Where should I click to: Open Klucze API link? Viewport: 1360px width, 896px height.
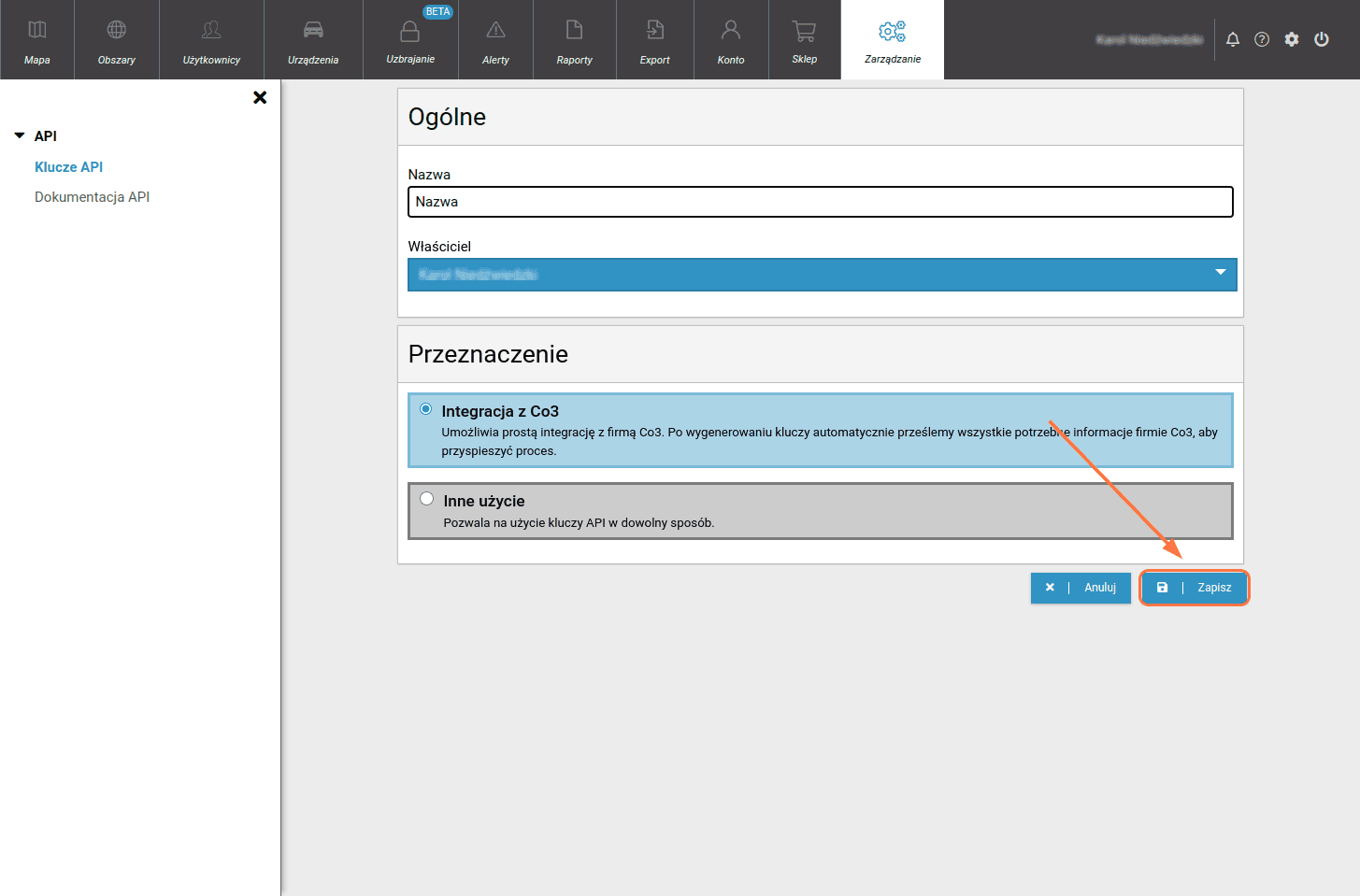tap(68, 166)
